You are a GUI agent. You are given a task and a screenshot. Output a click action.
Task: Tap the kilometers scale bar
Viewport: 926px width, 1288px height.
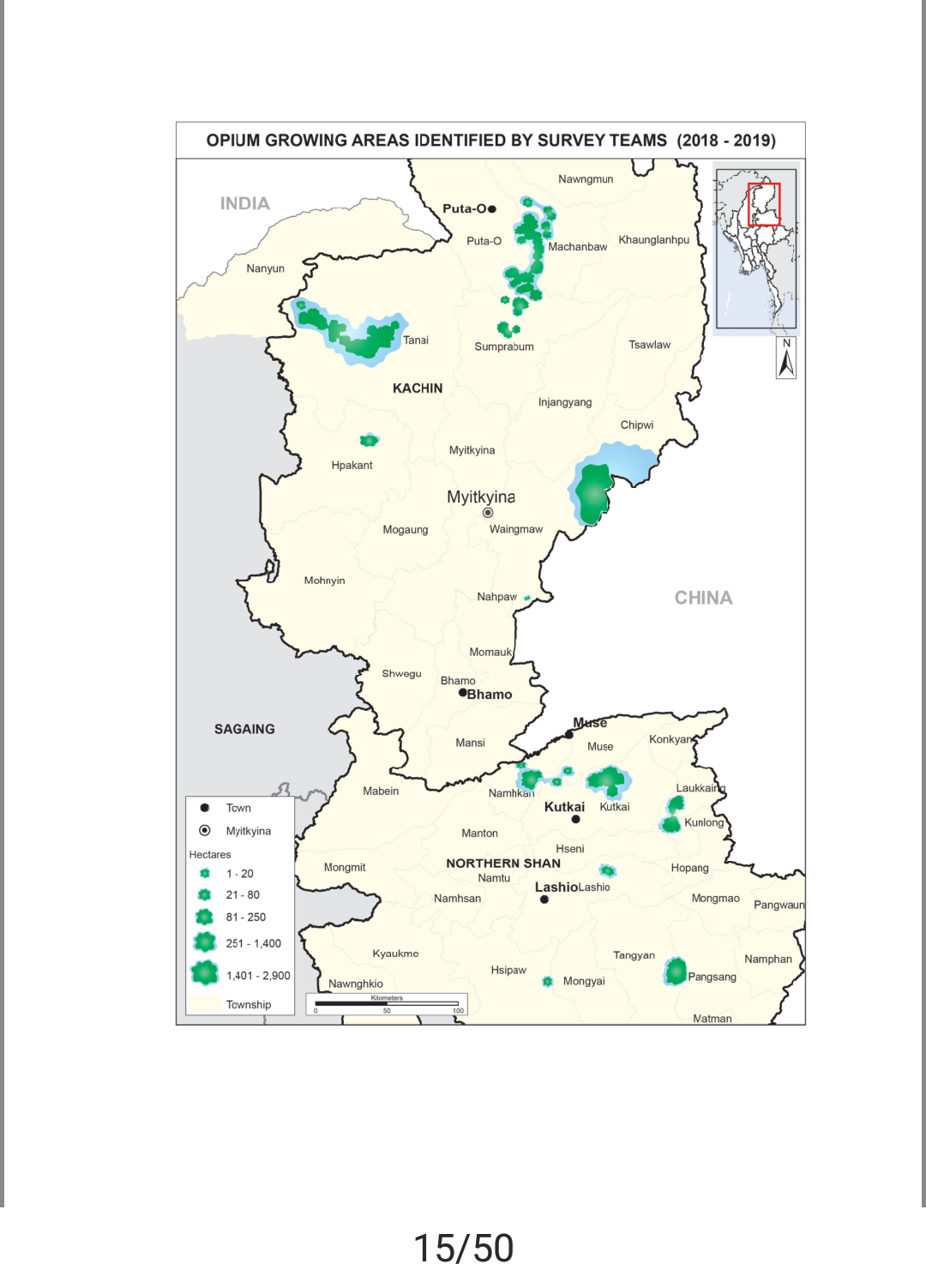pos(387,1004)
